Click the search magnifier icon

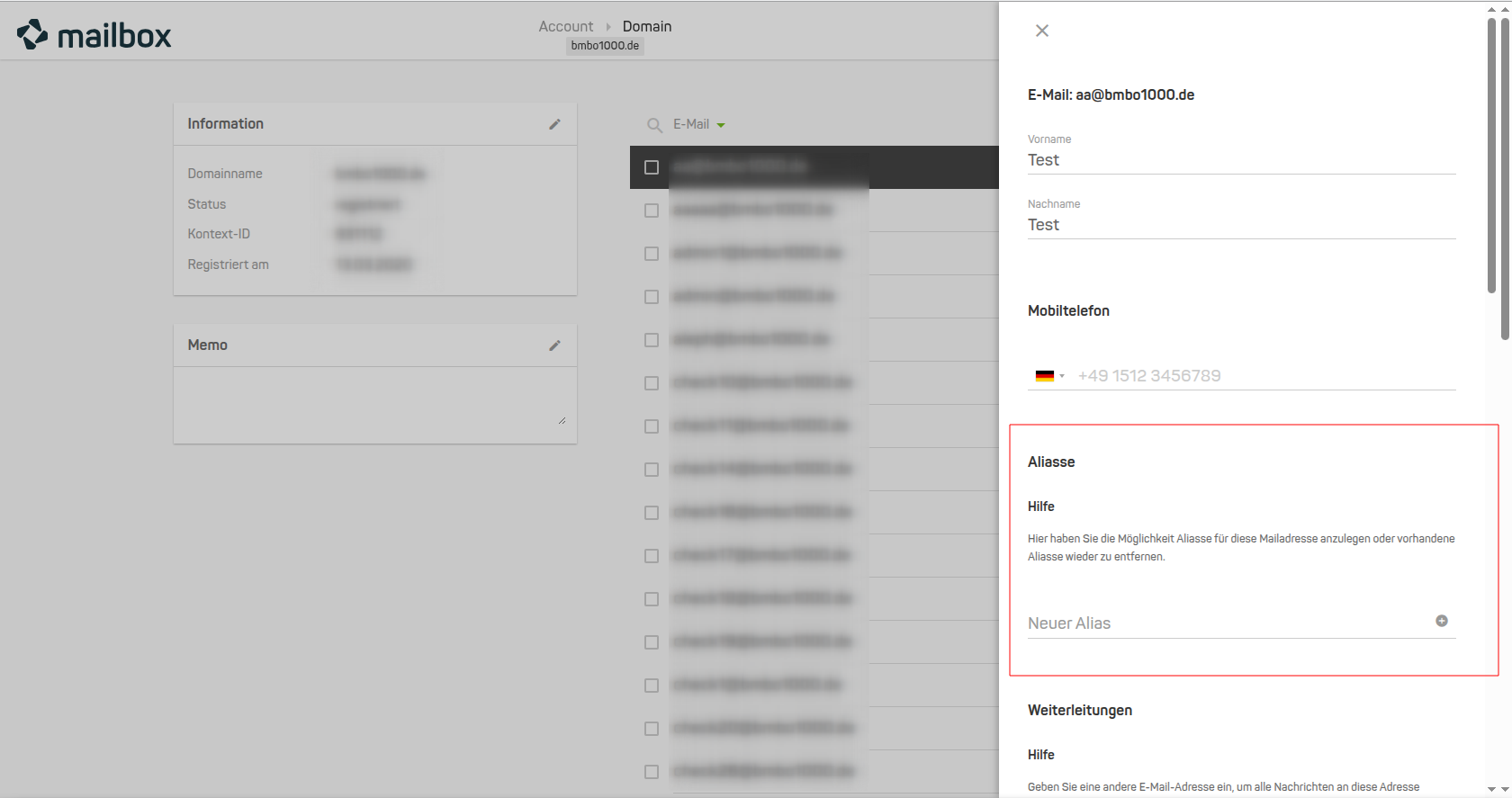[x=654, y=125]
